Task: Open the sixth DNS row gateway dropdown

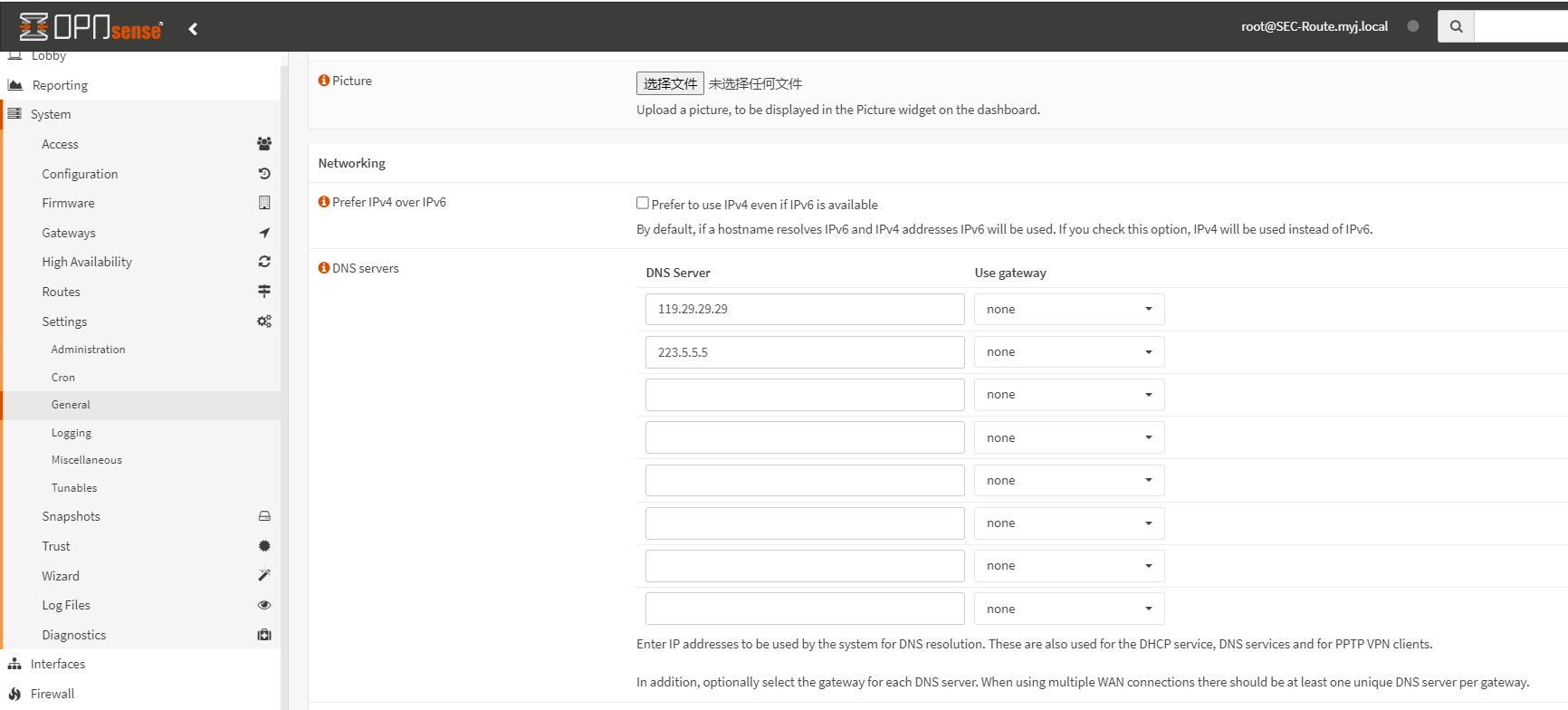Action: (1069, 523)
